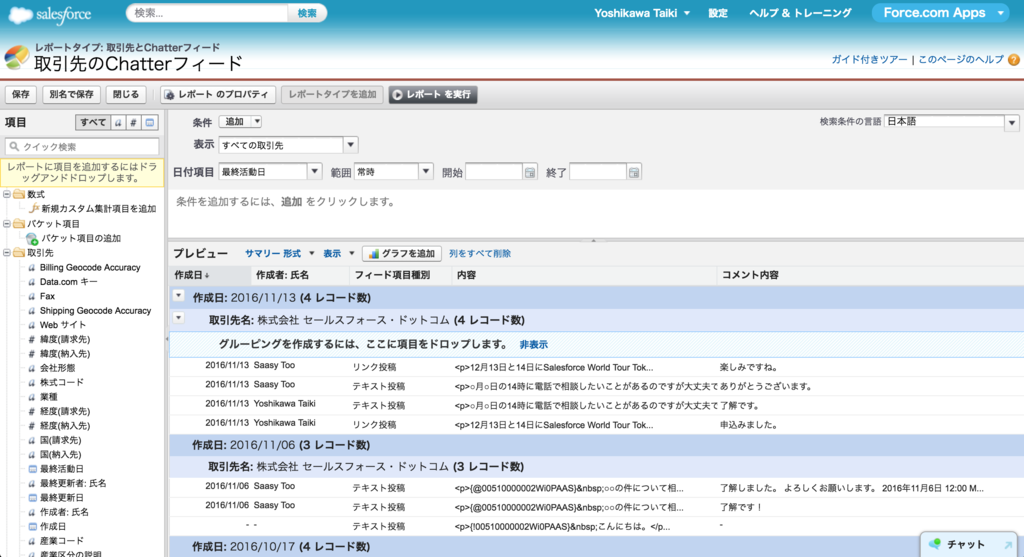Click the バケット項目の追加 icon
The width and height of the screenshot is (1024, 557).
pyautogui.click(x=32, y=238)
